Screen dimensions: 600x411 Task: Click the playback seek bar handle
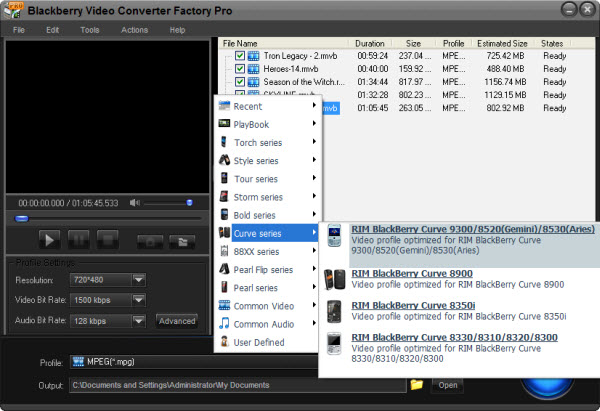[x=22, y=219]
